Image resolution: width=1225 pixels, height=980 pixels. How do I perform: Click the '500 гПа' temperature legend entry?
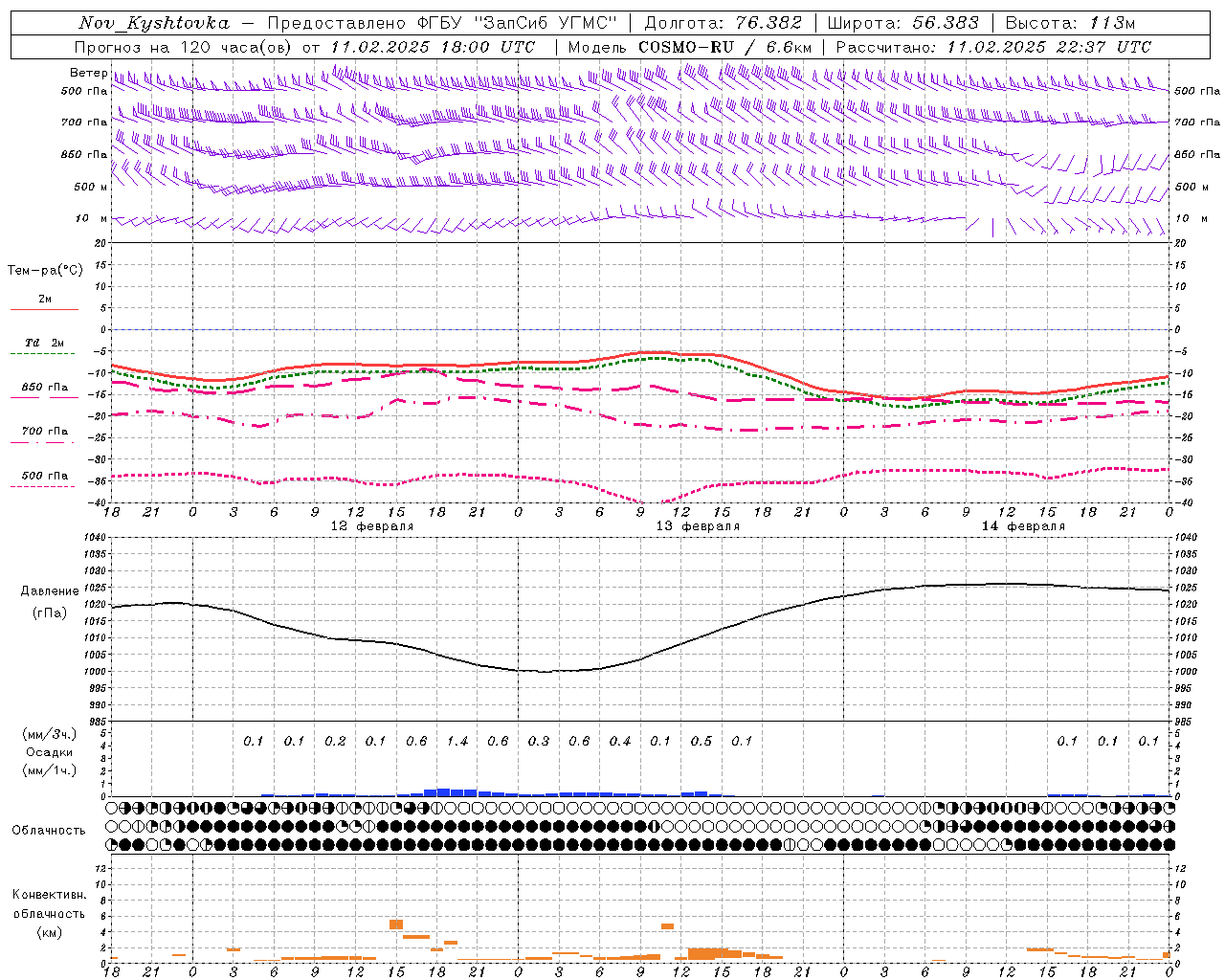tap(45, 476)
